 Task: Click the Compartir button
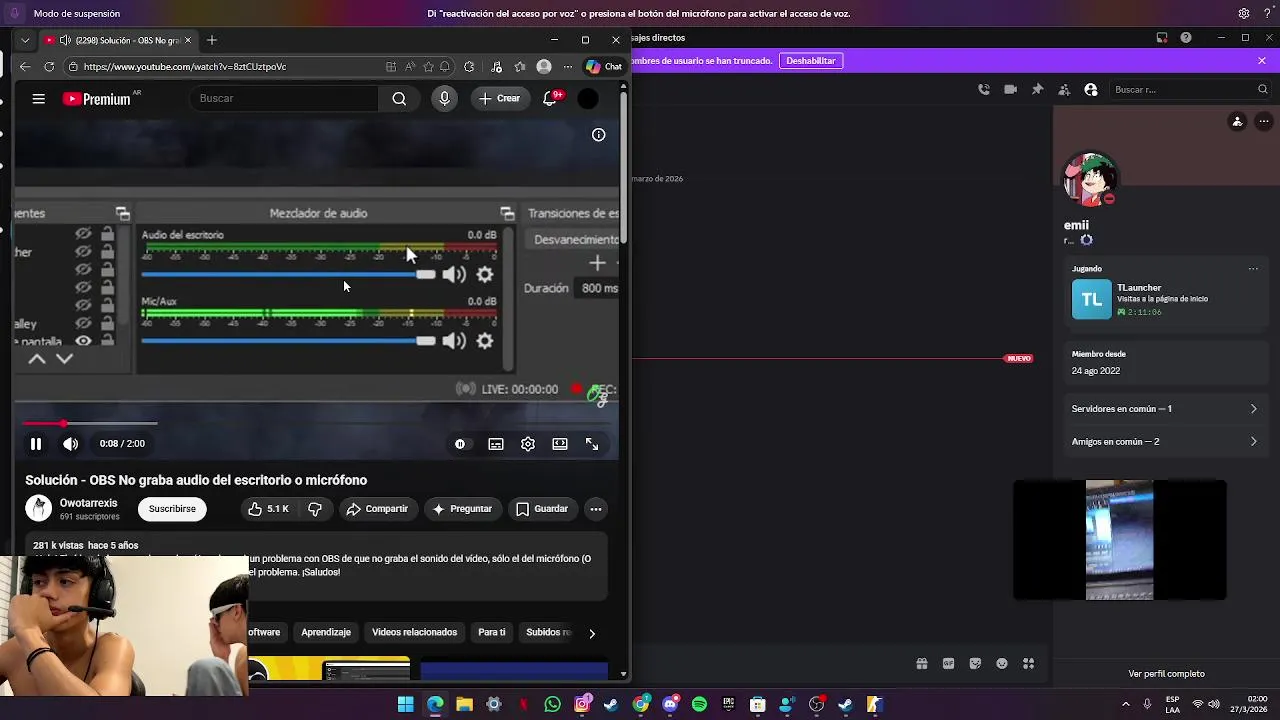coord(377,509)
